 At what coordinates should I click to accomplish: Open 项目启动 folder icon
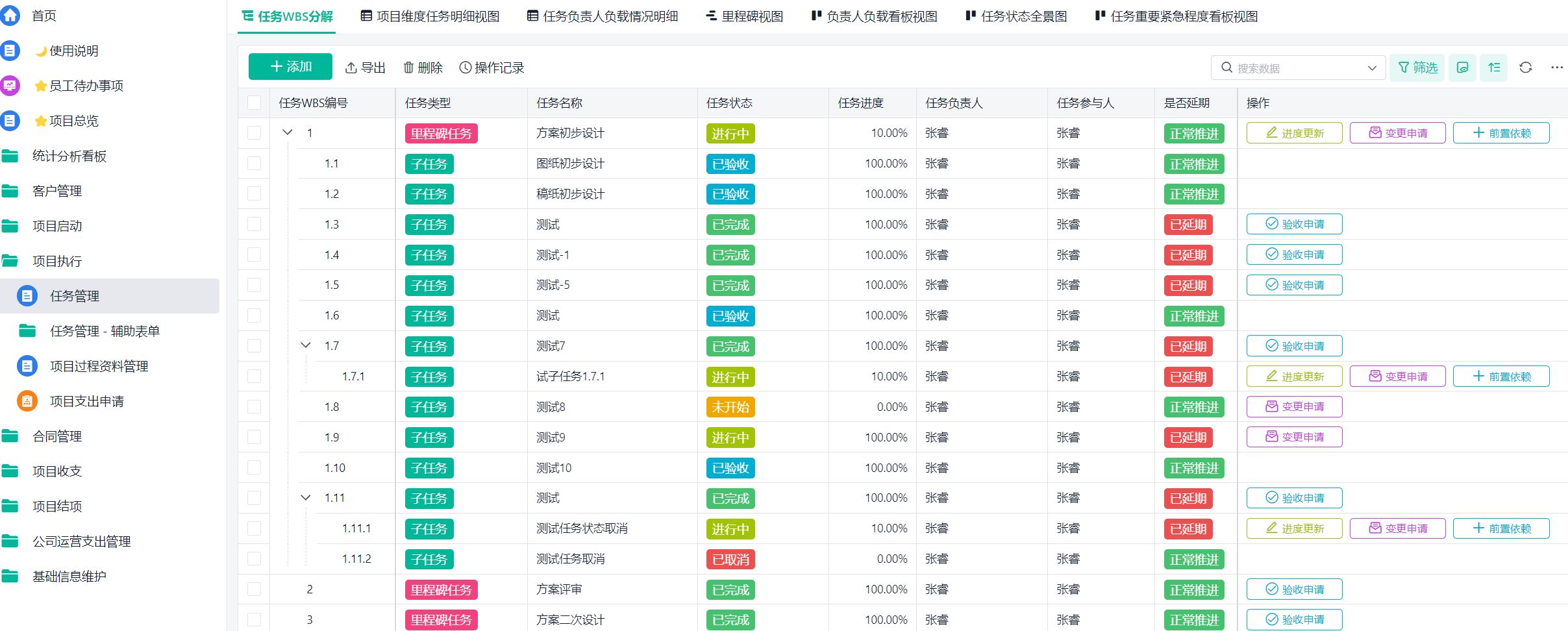[x=10, y=226]
